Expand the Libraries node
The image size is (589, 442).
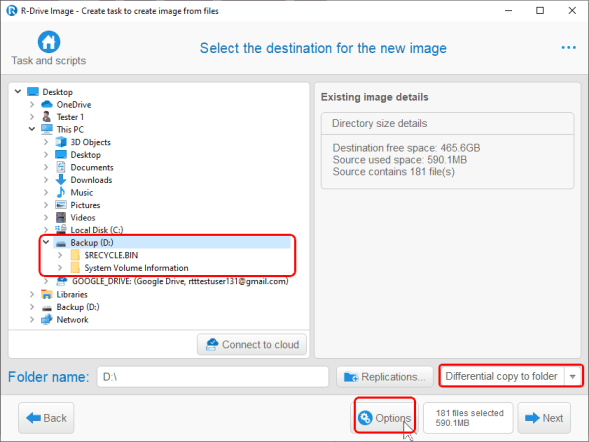tap(32, 294)
